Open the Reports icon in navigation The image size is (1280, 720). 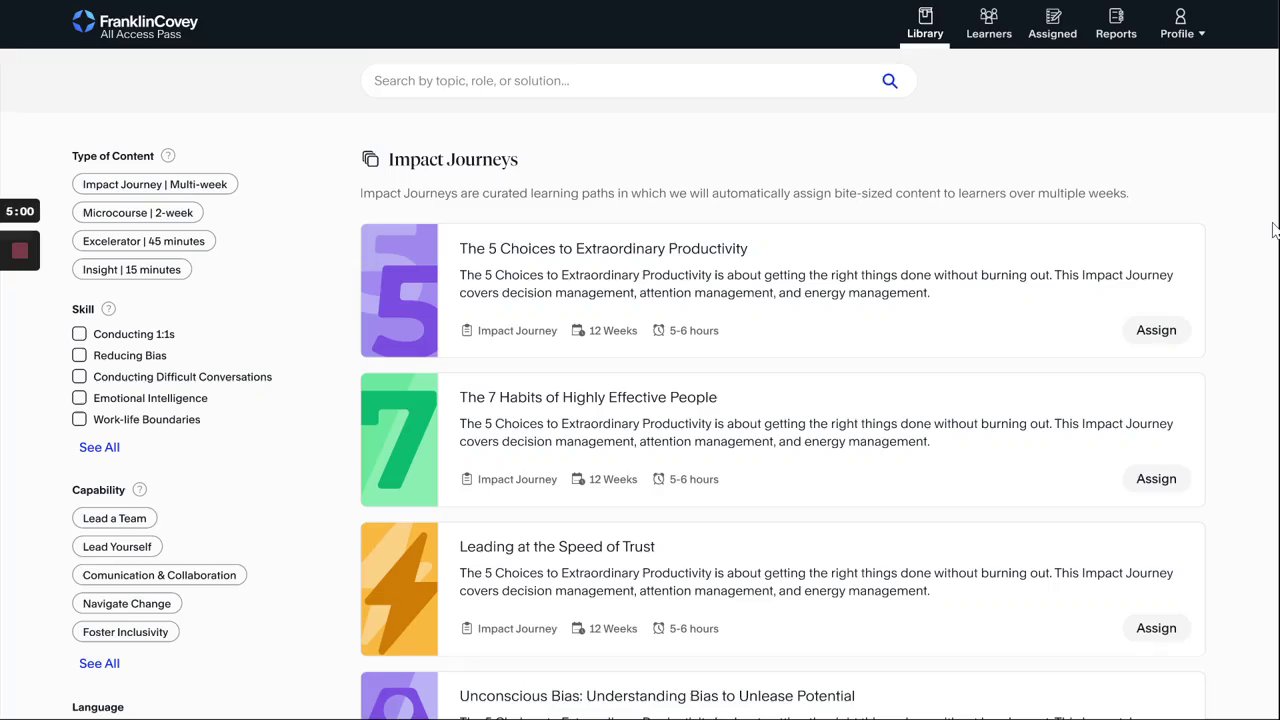[1116, 17]
